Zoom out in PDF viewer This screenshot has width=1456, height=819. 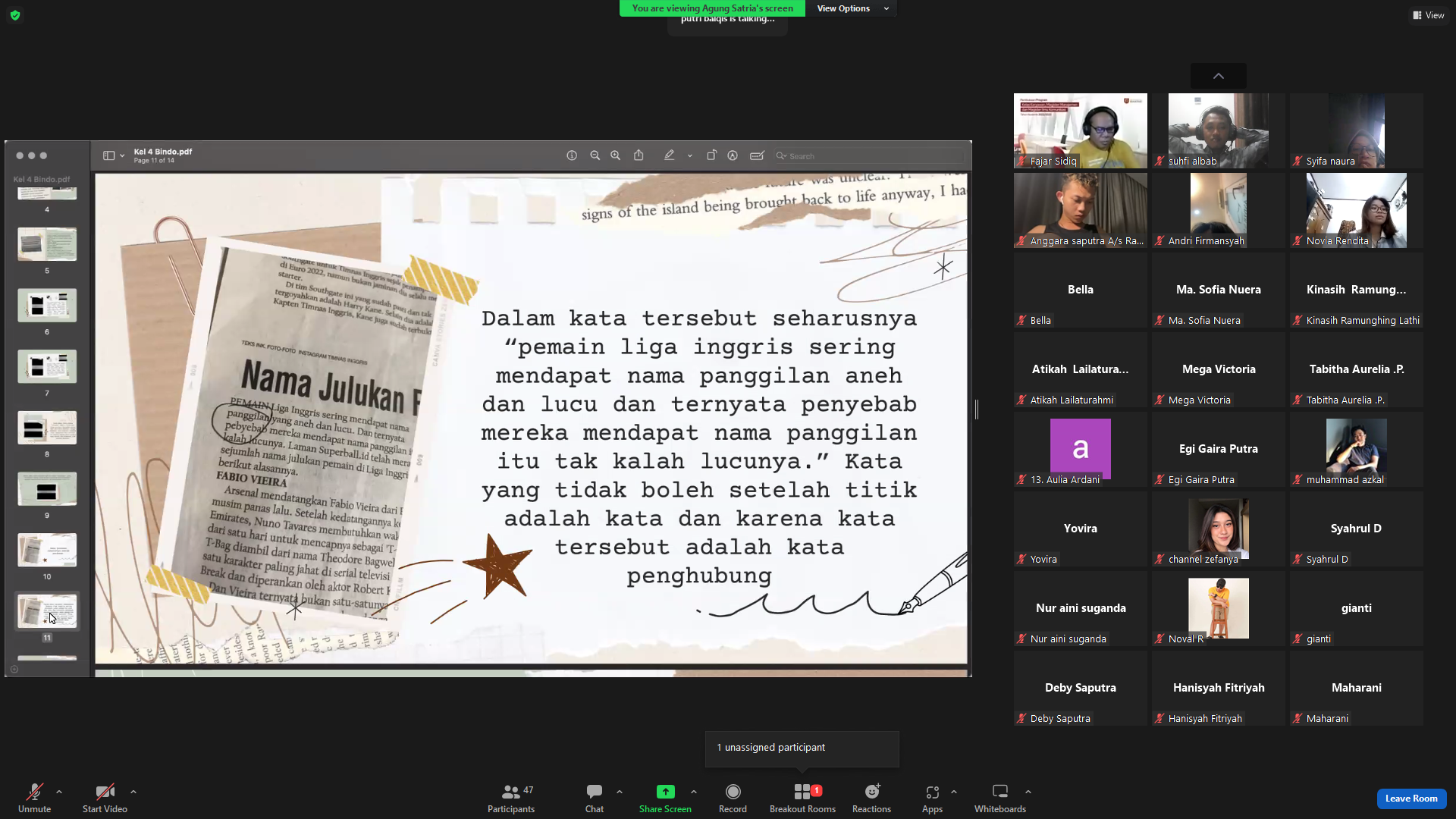coord(595,155)
